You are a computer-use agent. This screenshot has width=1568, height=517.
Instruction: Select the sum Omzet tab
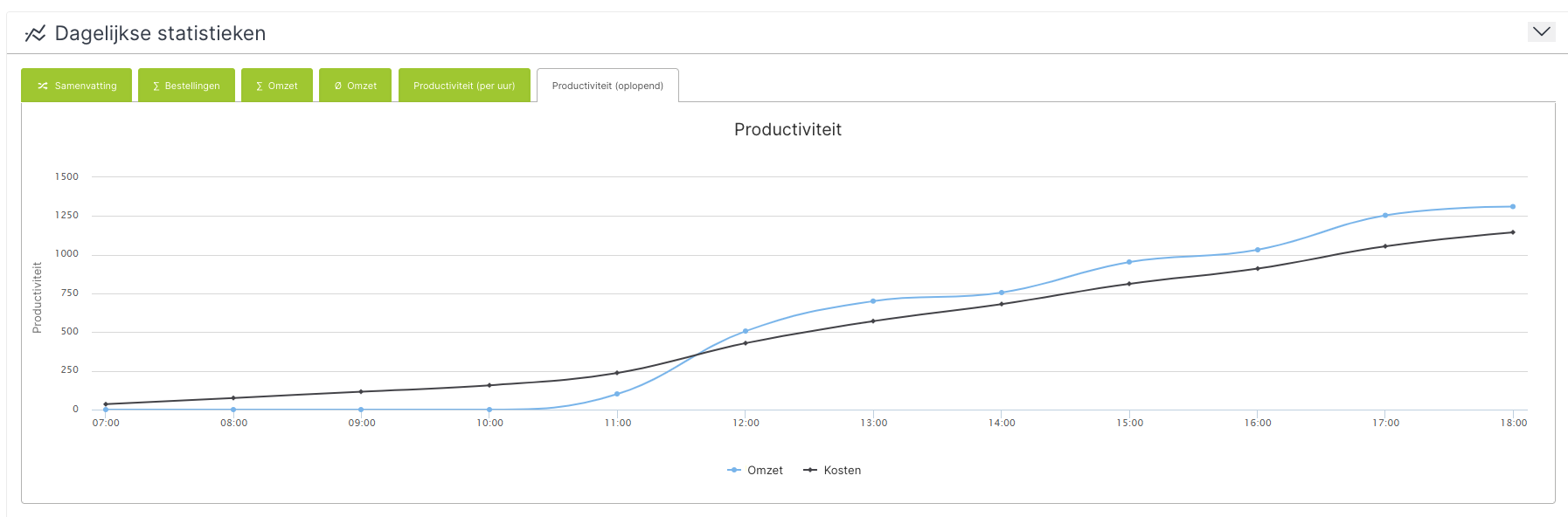(277, 86)
